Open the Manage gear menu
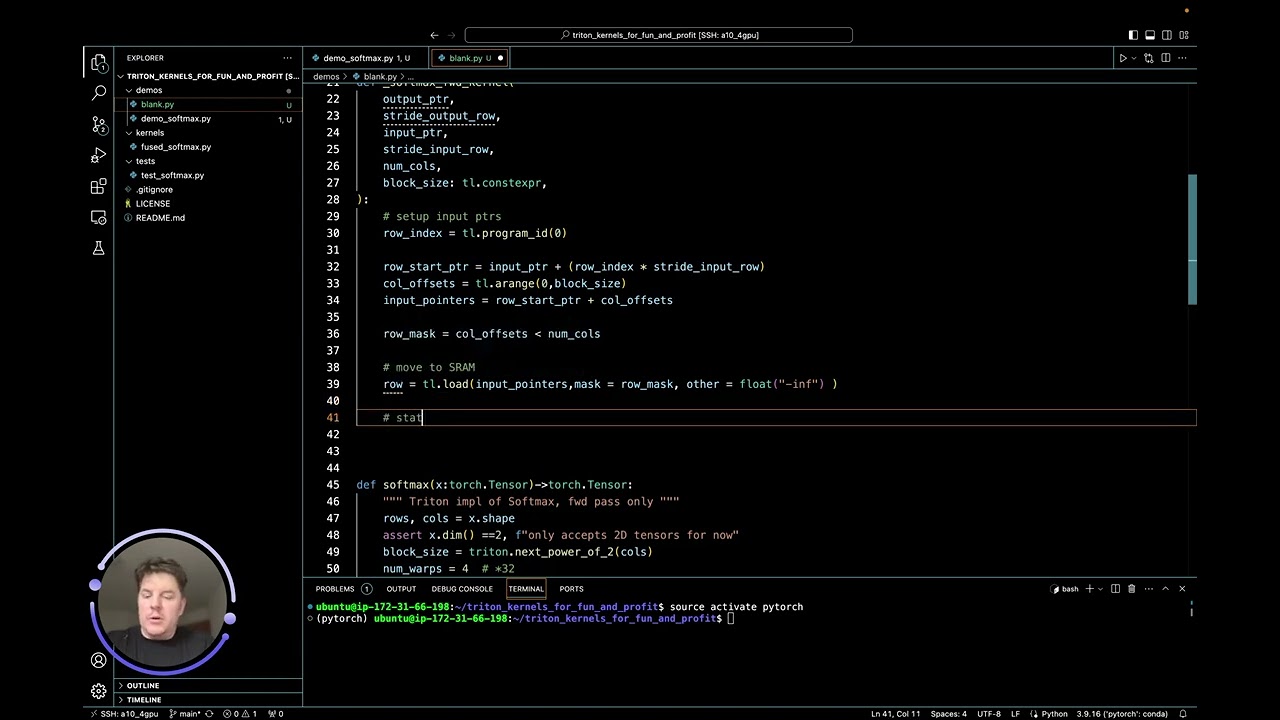1280x720 pixels. pos(98,691)
